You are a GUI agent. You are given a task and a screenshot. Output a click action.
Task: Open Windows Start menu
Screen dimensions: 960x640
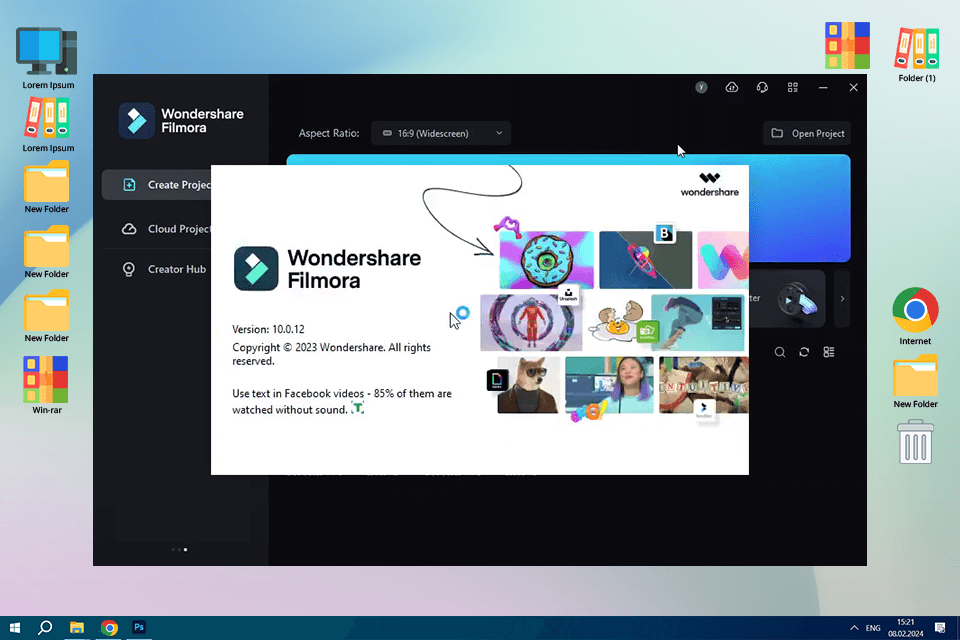click(x=15, y=628)
